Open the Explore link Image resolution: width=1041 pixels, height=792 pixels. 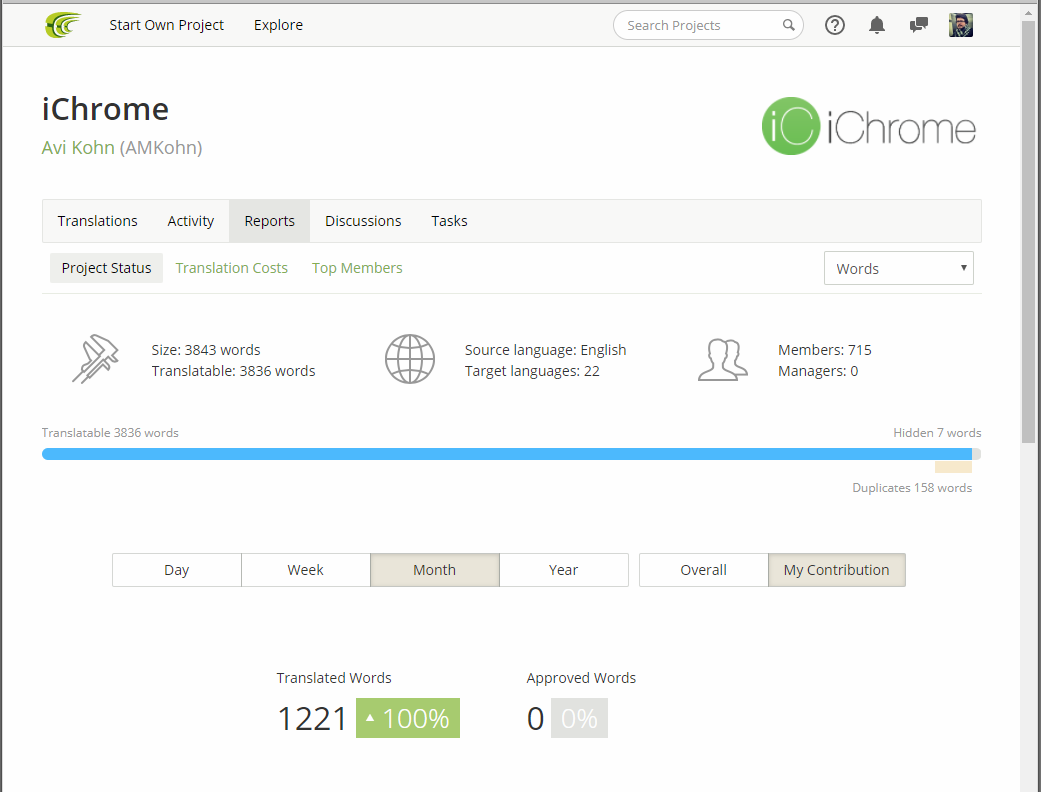click(278, 25)
